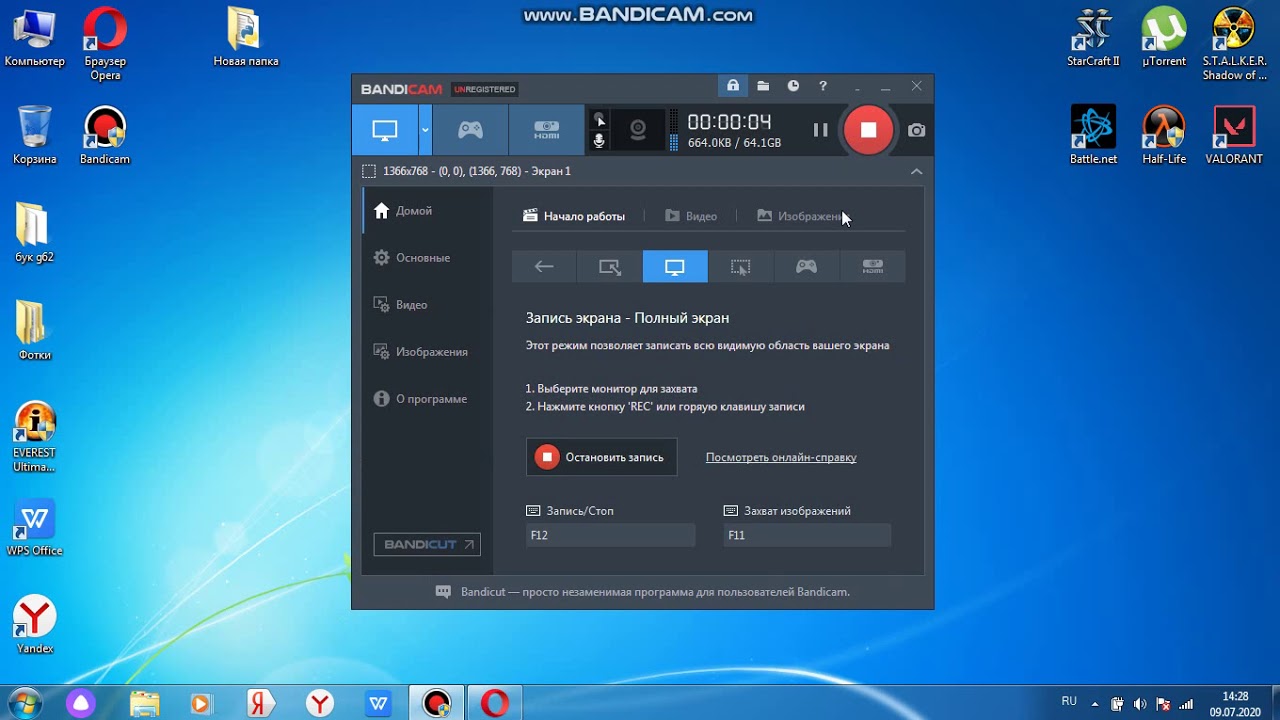This screenshot has width=1280, height=720.
Task: Click Захват изображений hotkey field F11
Action: (x=807, y=535)
